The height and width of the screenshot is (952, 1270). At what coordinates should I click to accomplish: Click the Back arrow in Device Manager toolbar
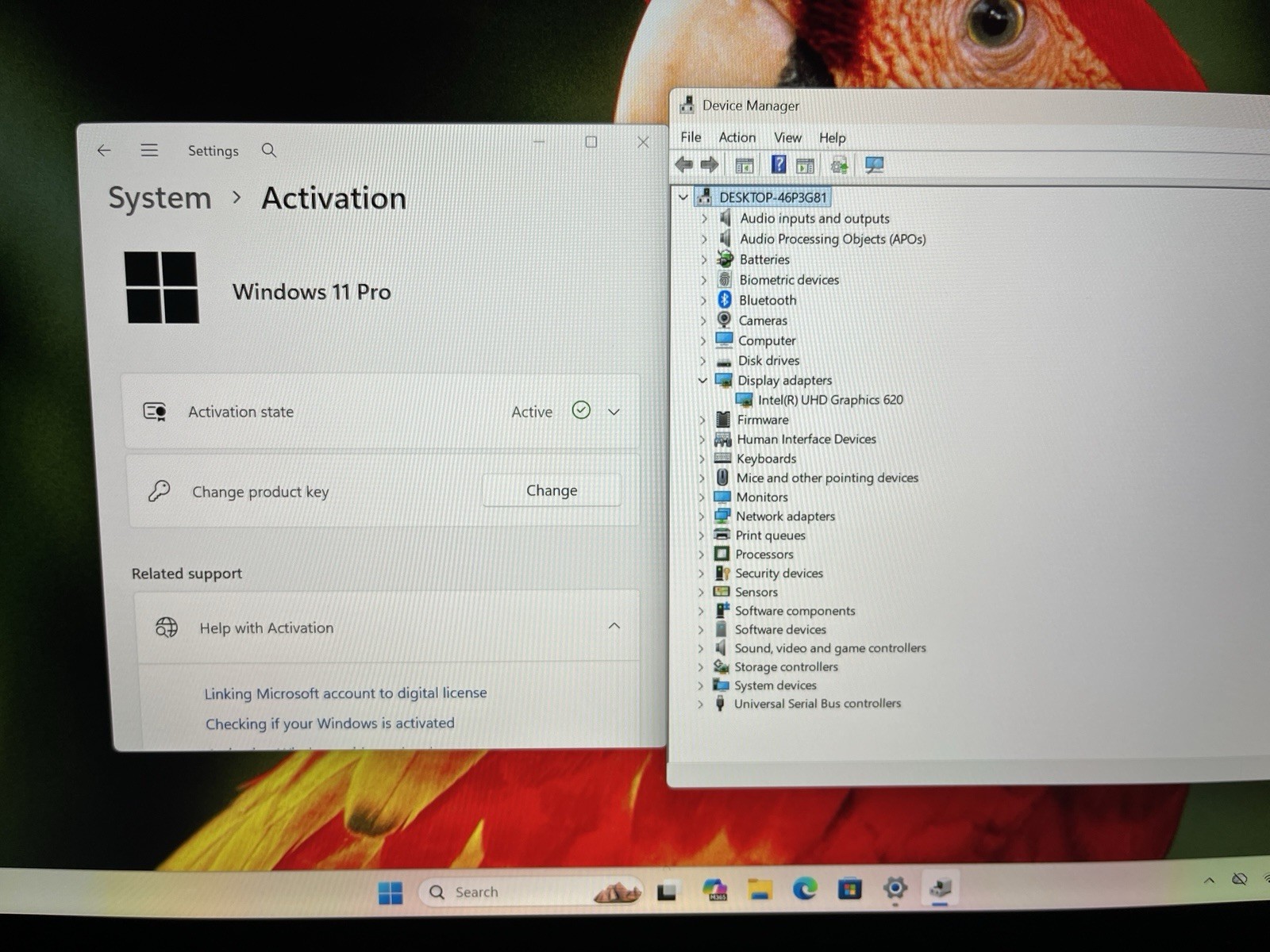click(x=683, y=165)
